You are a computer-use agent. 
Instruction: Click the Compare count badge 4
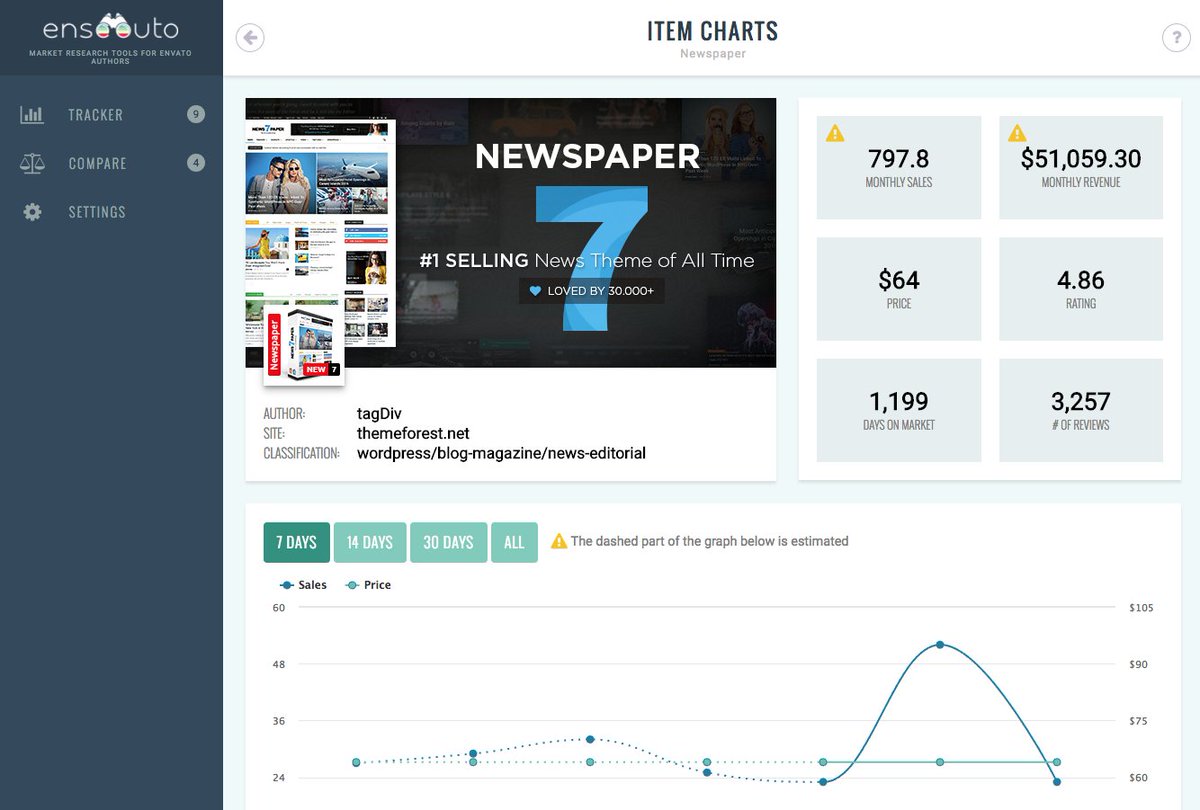tap(196, 162)
